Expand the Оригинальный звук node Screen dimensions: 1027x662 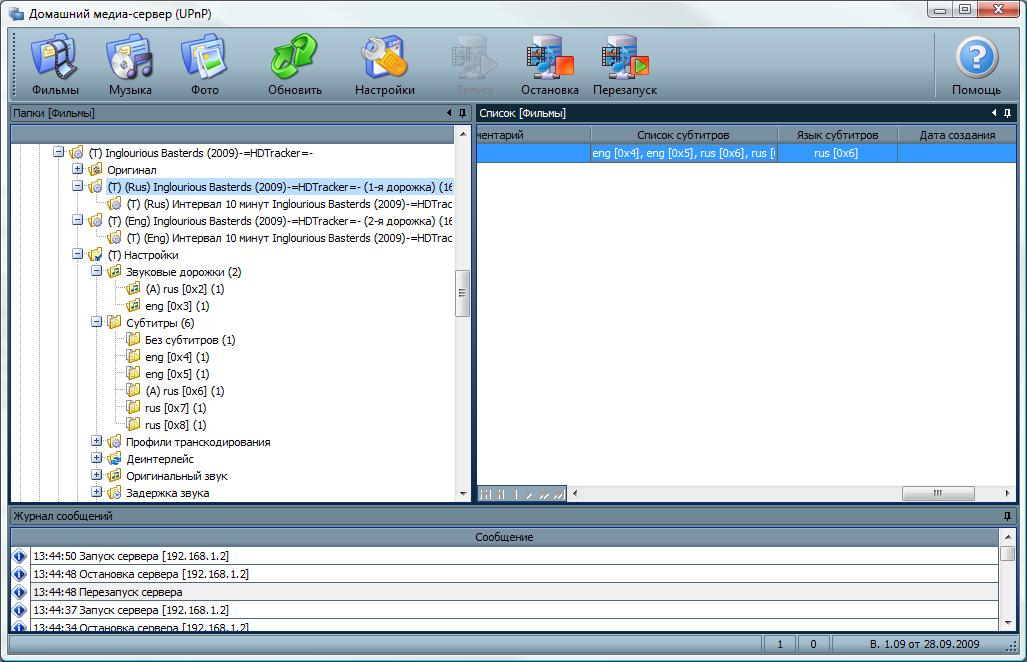click(x=96, y=475)
